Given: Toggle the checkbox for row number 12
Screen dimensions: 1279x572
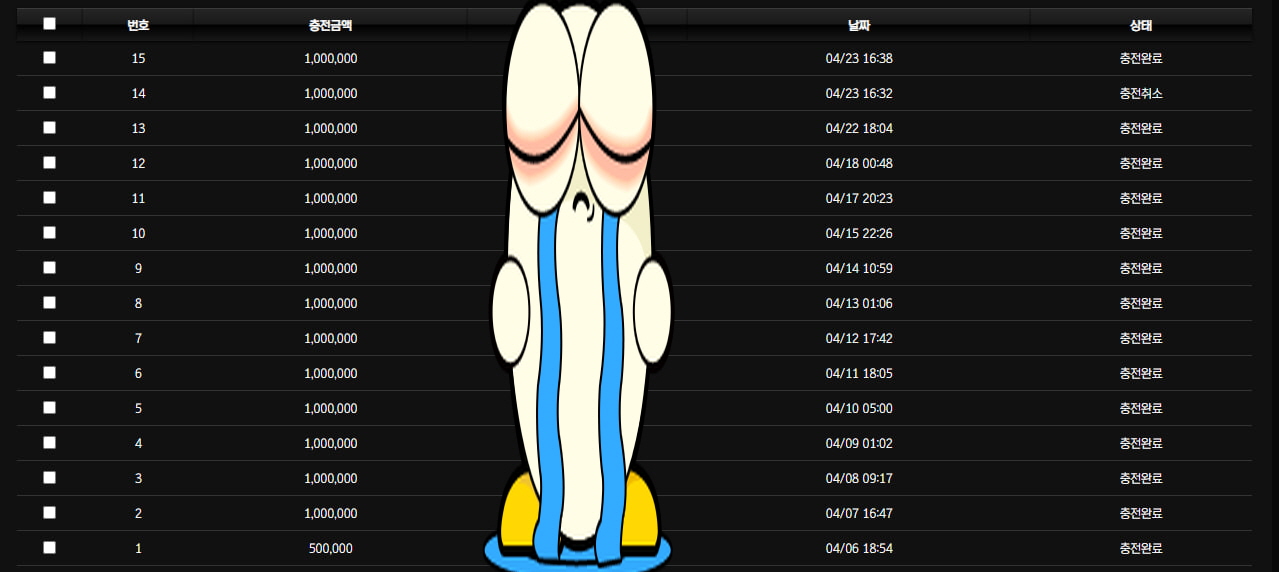Looking at the screenshot, I should click(50, 163).
